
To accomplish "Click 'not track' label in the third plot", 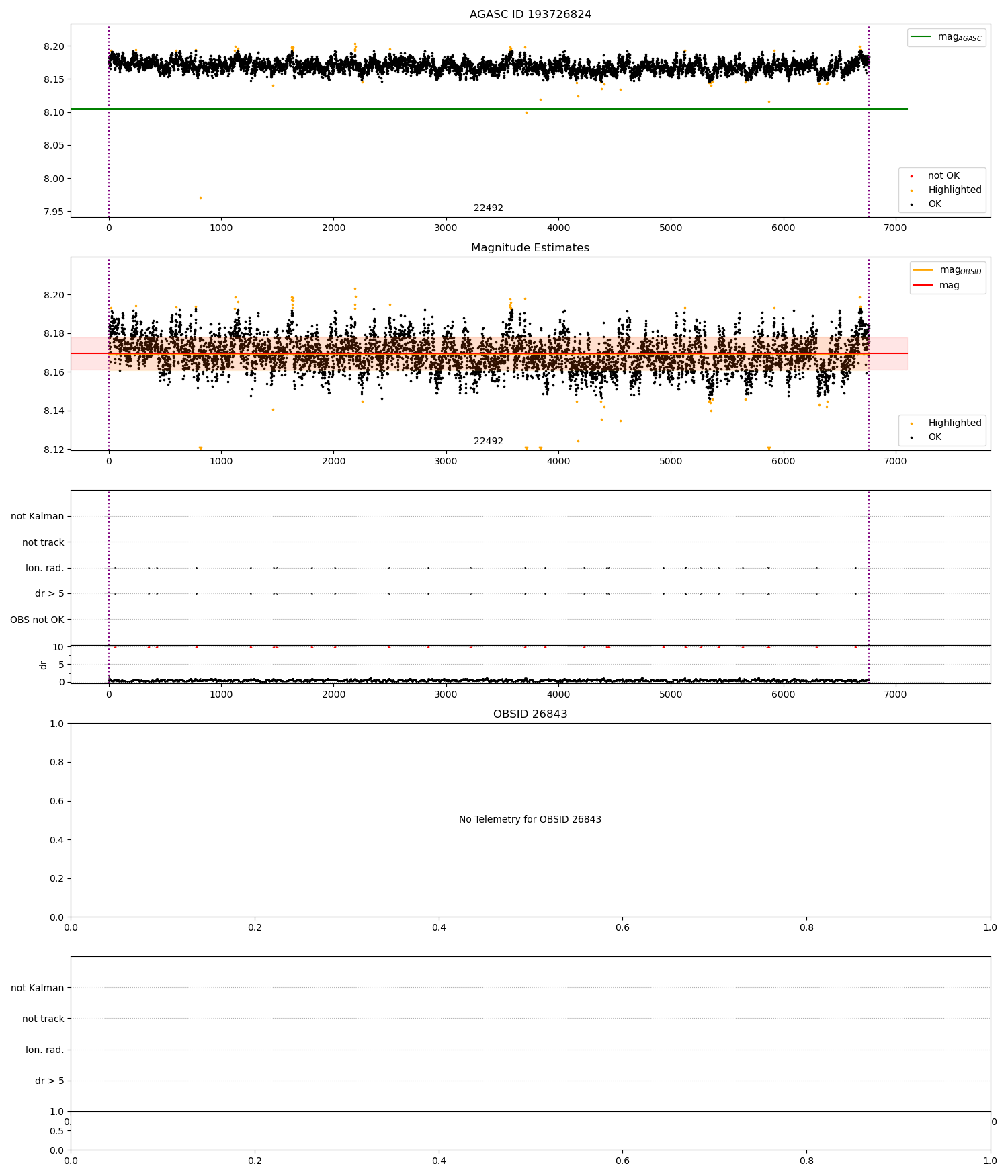I will [43, 542].
